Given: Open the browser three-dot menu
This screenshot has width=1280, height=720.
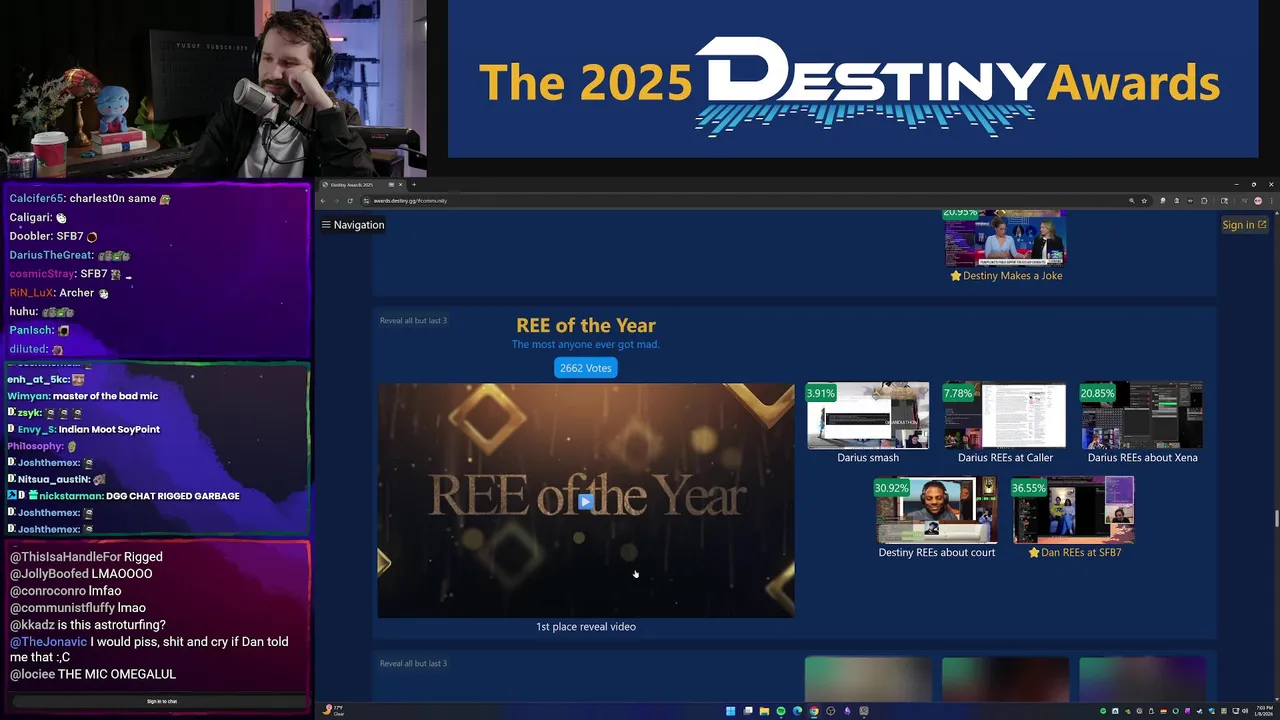Looking at the screenshot, I should [1271, 201].
